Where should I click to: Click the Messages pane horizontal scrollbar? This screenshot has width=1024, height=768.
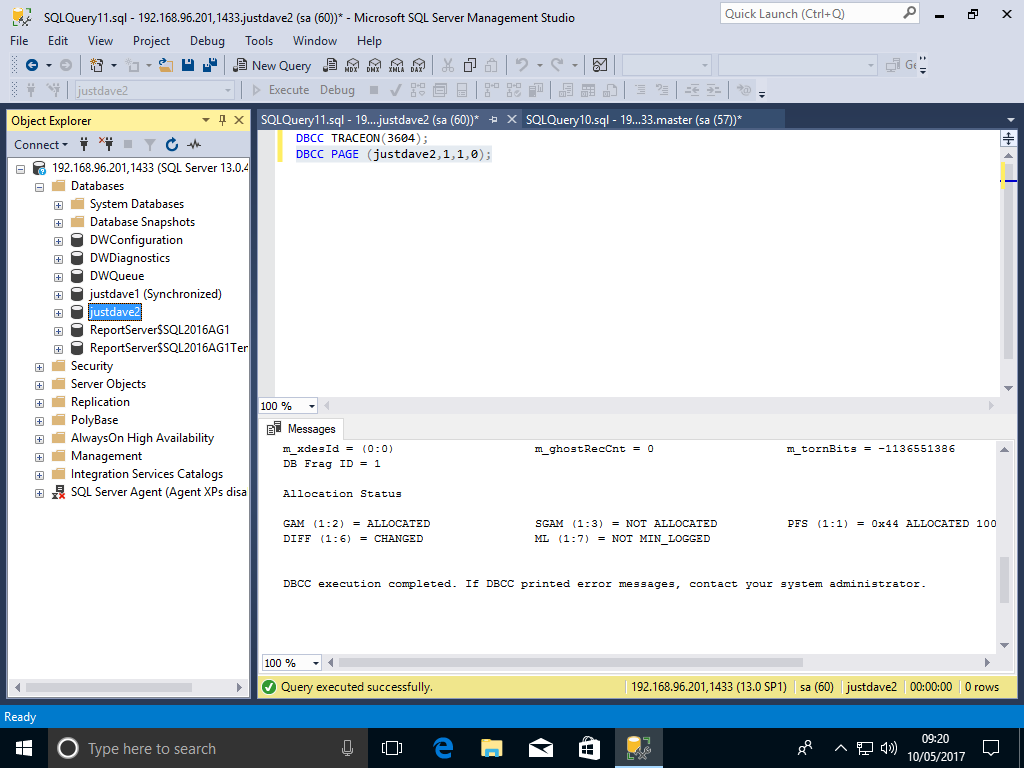pyautogui.click(x=660, y=663)
